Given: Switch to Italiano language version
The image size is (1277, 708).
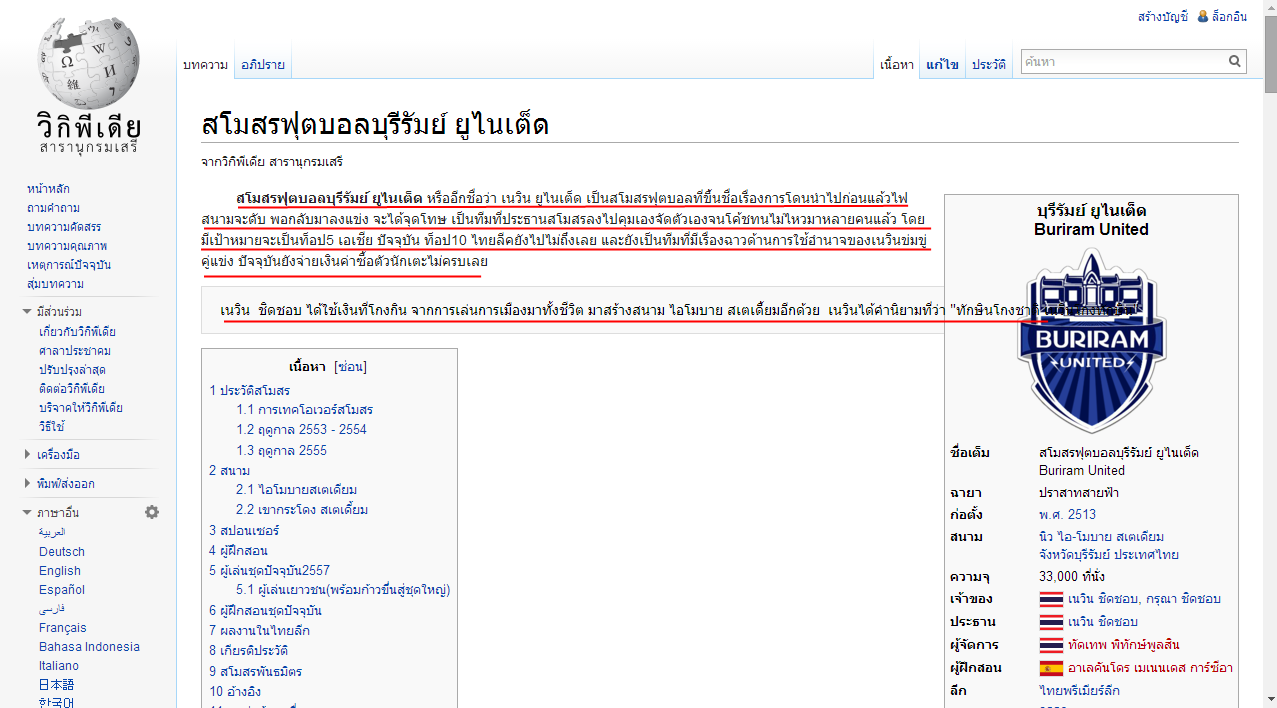Looking at the screenshot, I should coord(59,666).
